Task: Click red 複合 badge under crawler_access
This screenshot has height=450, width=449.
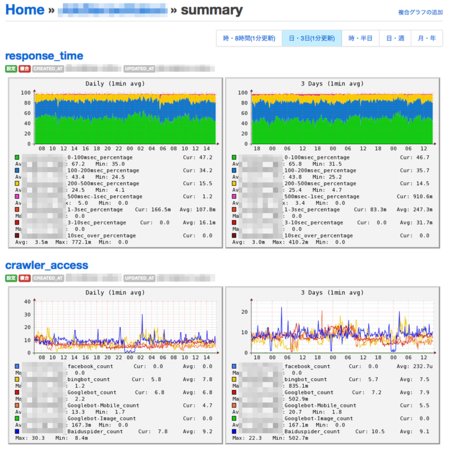Action: pyautogui.click(x=25, y=278)
